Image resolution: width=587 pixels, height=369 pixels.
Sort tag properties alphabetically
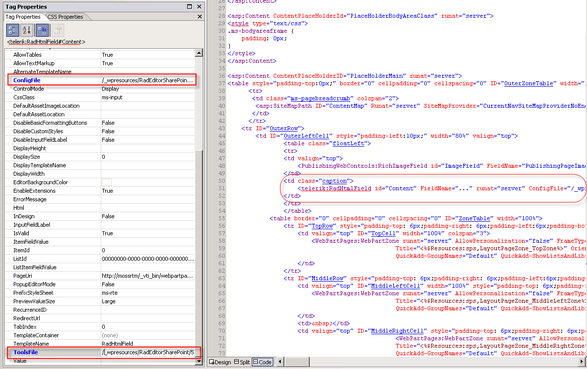tap(27, 30)
